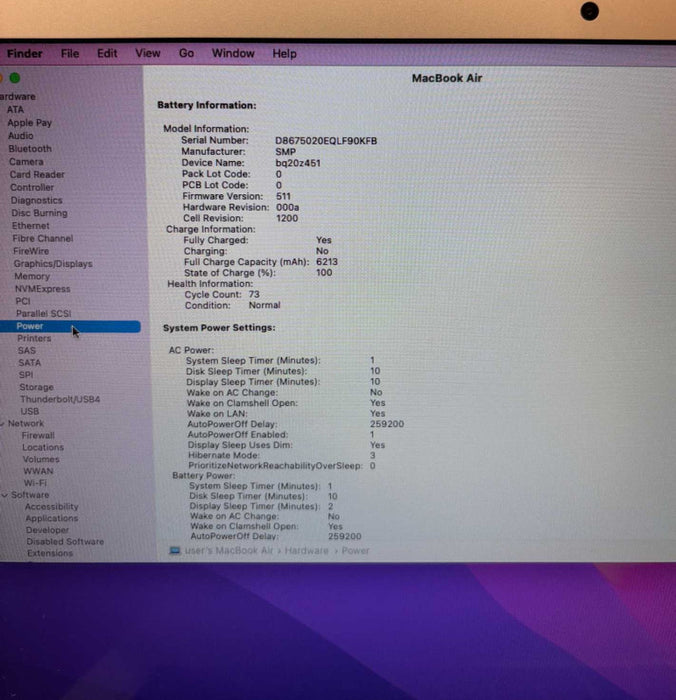676x700 pixels.
Task: Select Memory in the sidebar
Action: pyautogui.click(x=32, y=276)
